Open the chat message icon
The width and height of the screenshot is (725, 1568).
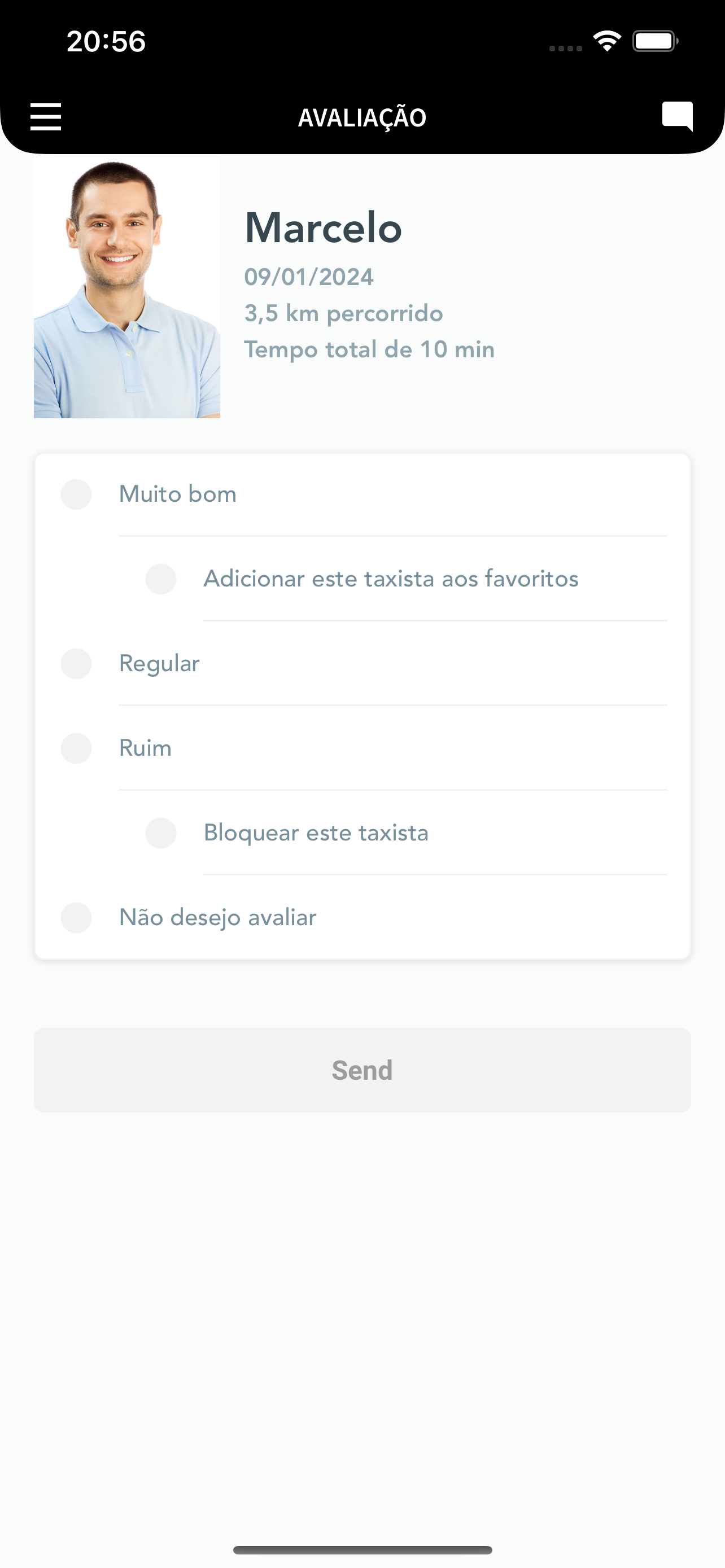(678, 116)
